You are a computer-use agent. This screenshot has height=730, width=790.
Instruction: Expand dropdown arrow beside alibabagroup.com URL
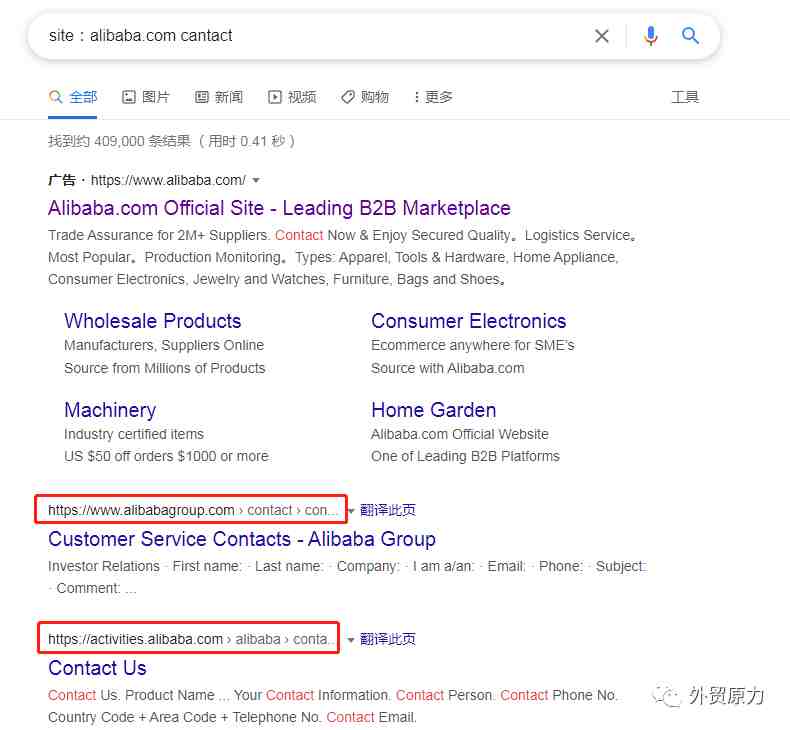[351, 511]
